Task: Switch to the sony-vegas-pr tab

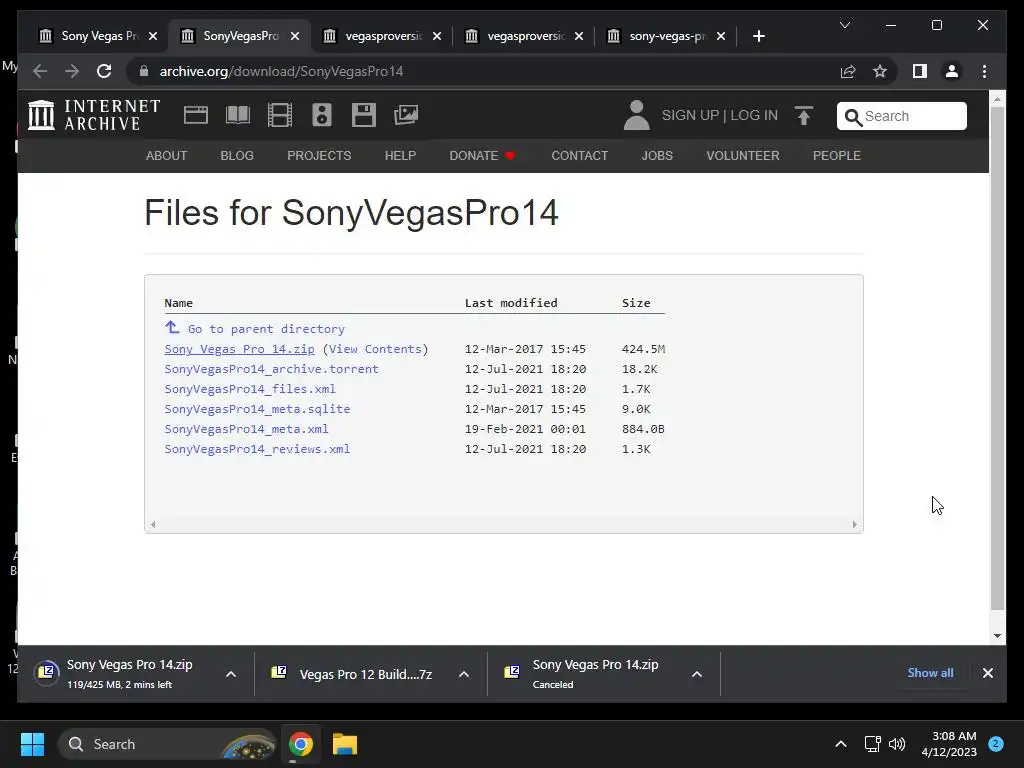Action: (666, 36)
